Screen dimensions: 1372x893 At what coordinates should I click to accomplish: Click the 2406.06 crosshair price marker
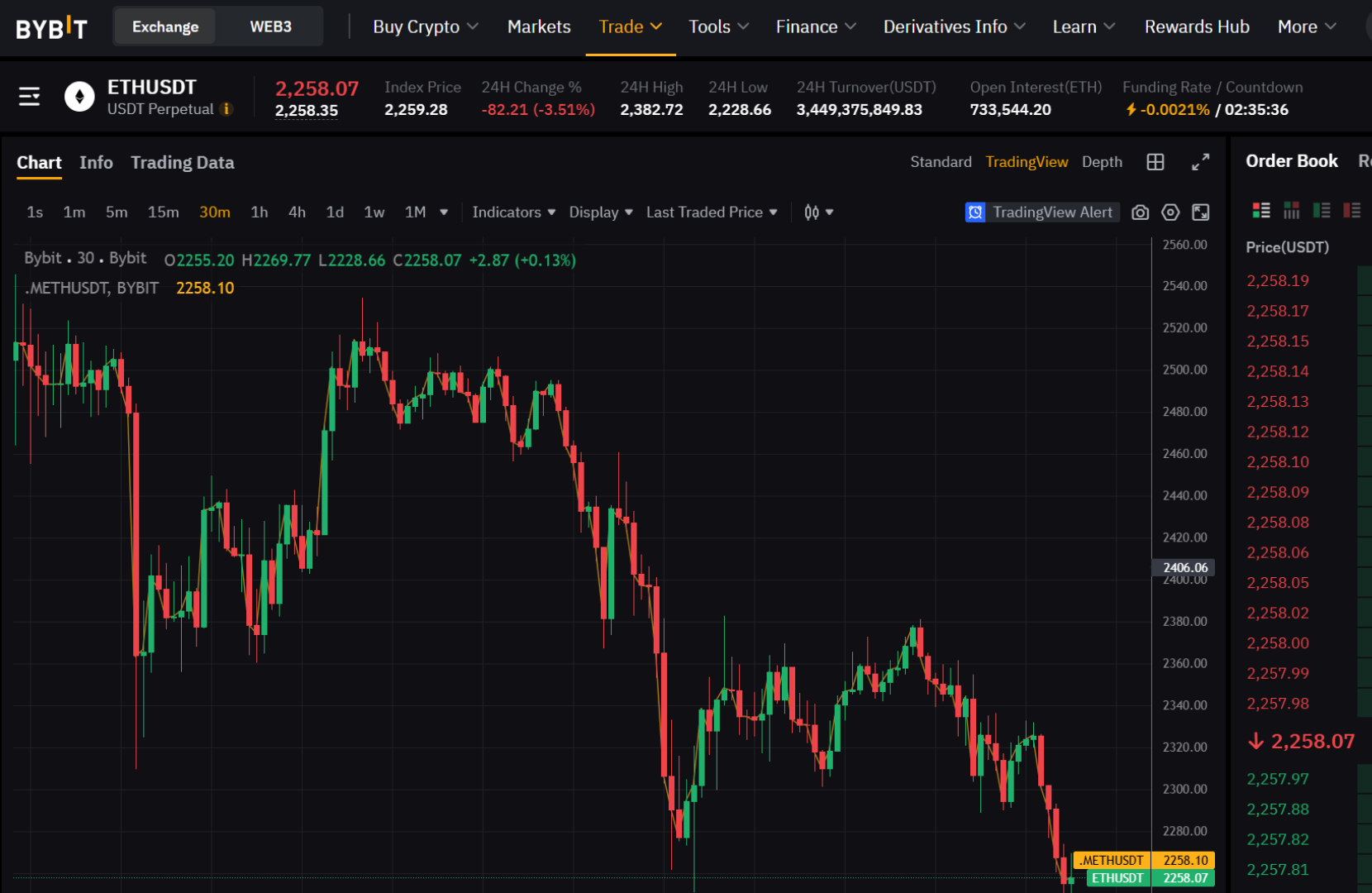(x=1184, y=567)
